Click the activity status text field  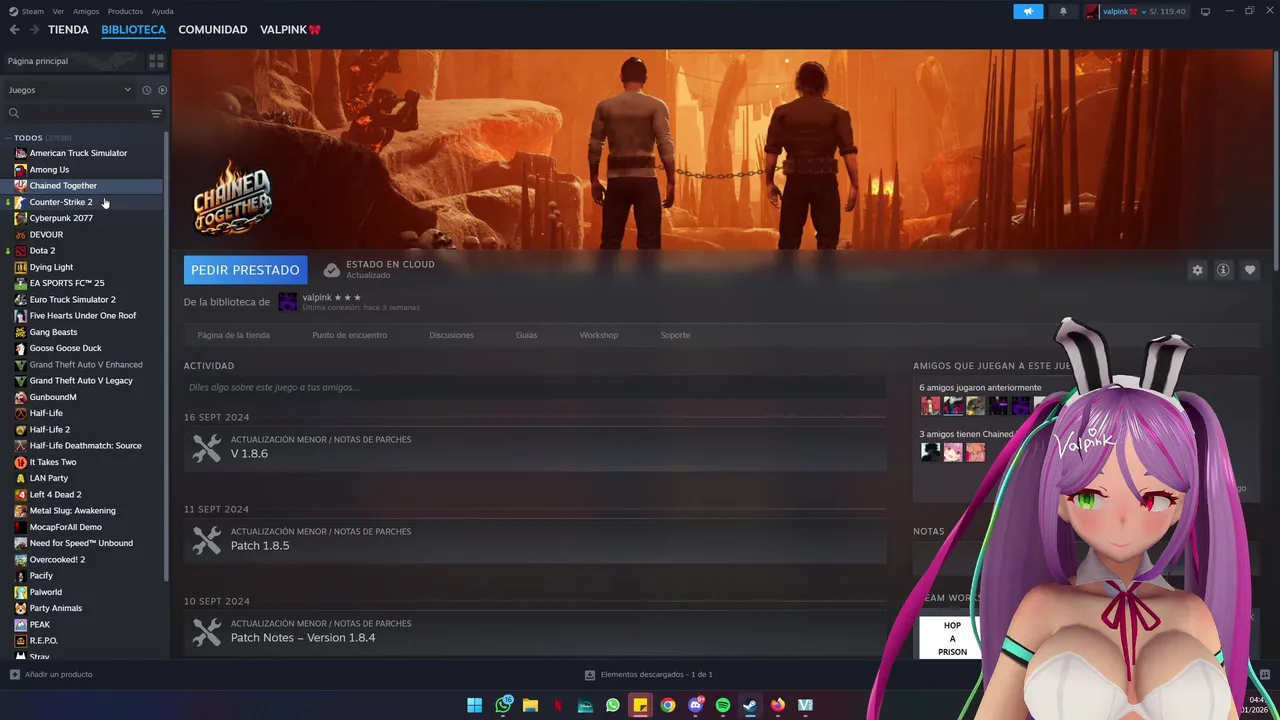pyautogui.click(x=535, y=387)
